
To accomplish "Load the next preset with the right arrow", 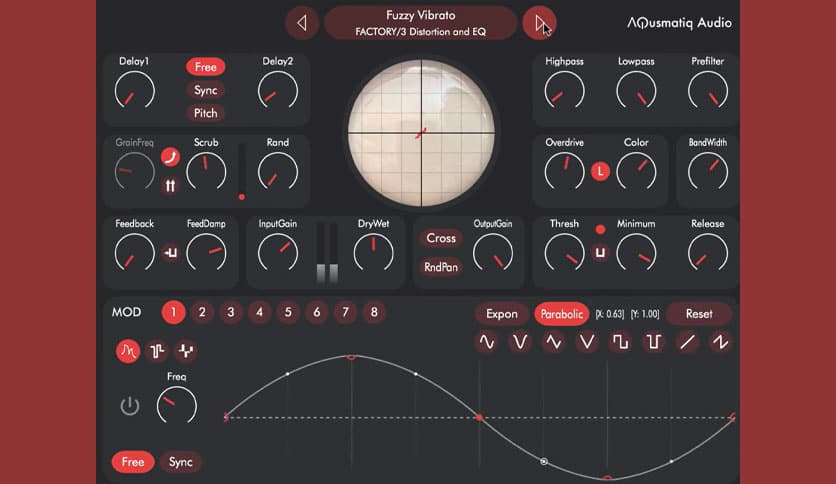I will pyautogui.click(x=539, y=23).
